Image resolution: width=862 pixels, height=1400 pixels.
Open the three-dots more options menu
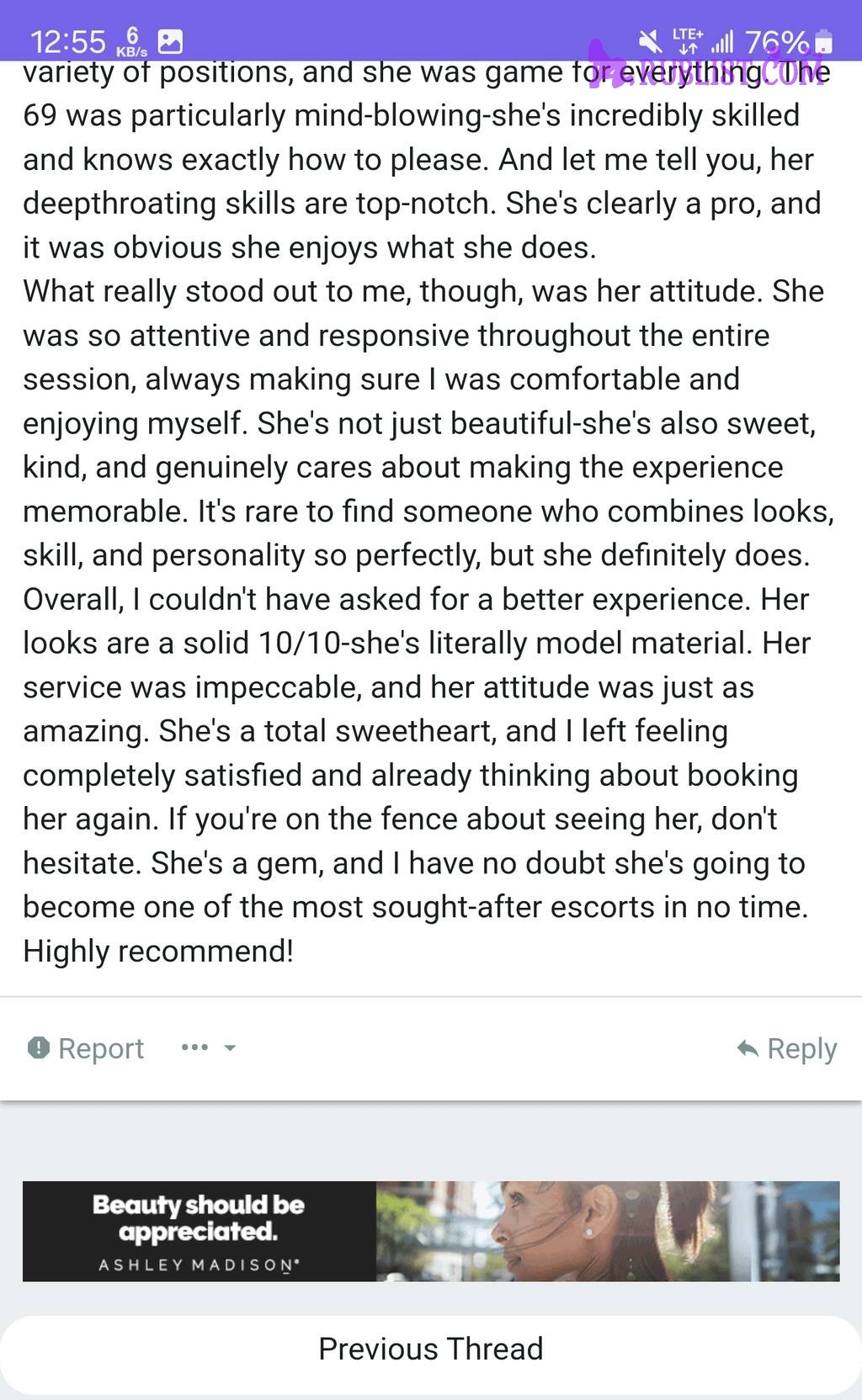coord(194,1047)
